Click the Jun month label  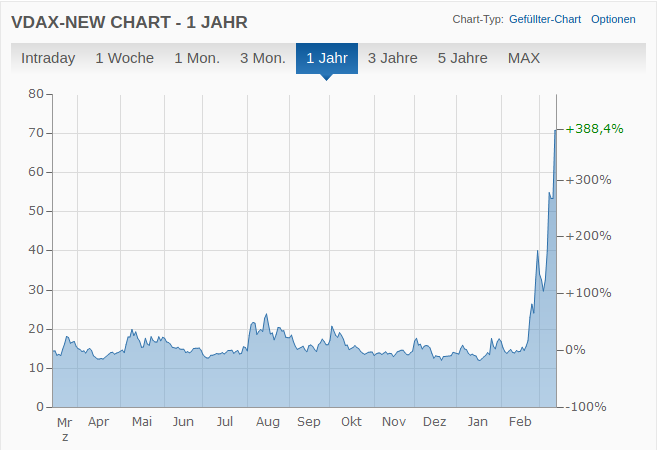pyautogui.click(x=183, y=421)
